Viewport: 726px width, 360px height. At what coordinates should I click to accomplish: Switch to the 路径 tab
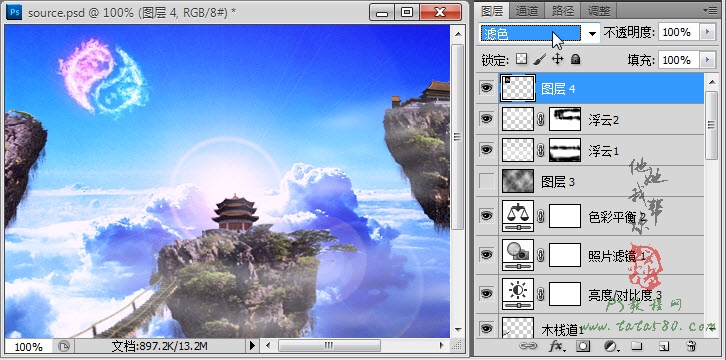coord(563,10)
